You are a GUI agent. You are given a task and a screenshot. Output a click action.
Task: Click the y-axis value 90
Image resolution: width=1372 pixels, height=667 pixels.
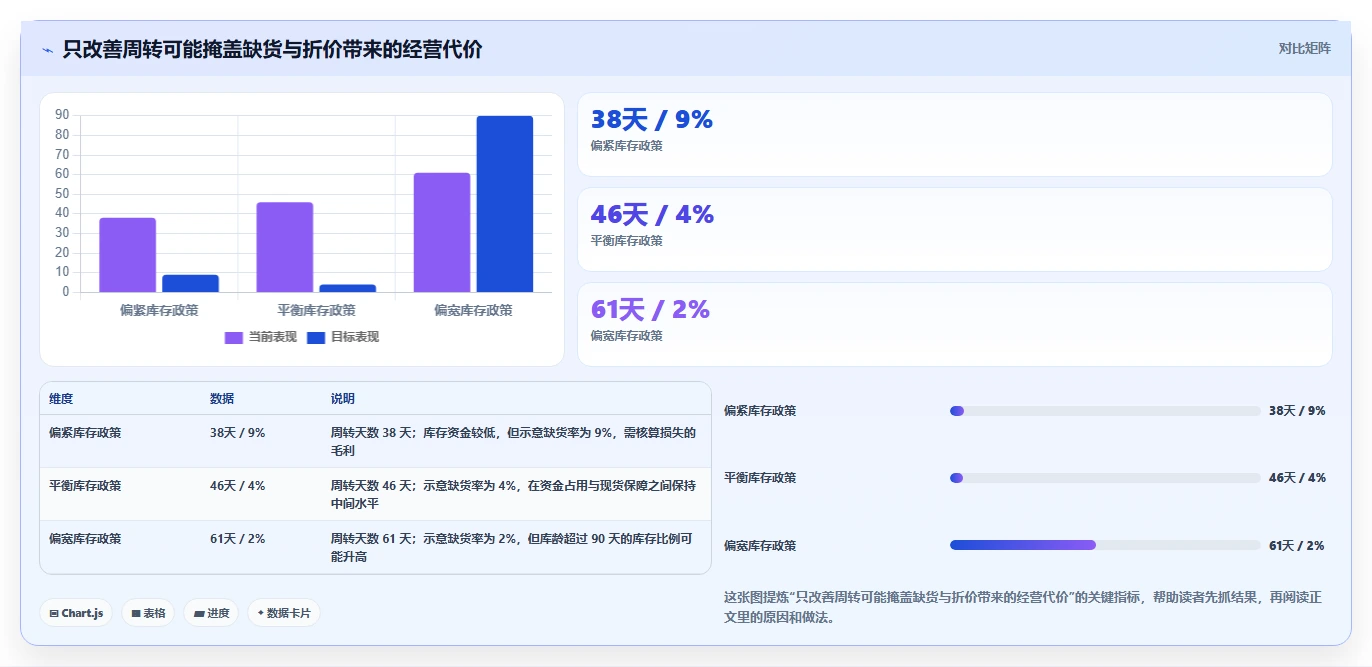click(62, 115)
